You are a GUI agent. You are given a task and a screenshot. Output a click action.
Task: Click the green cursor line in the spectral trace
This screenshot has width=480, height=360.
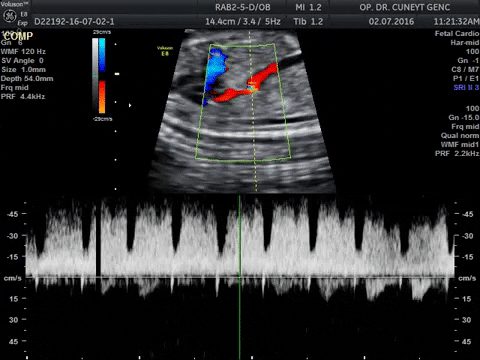click(239, 277)
